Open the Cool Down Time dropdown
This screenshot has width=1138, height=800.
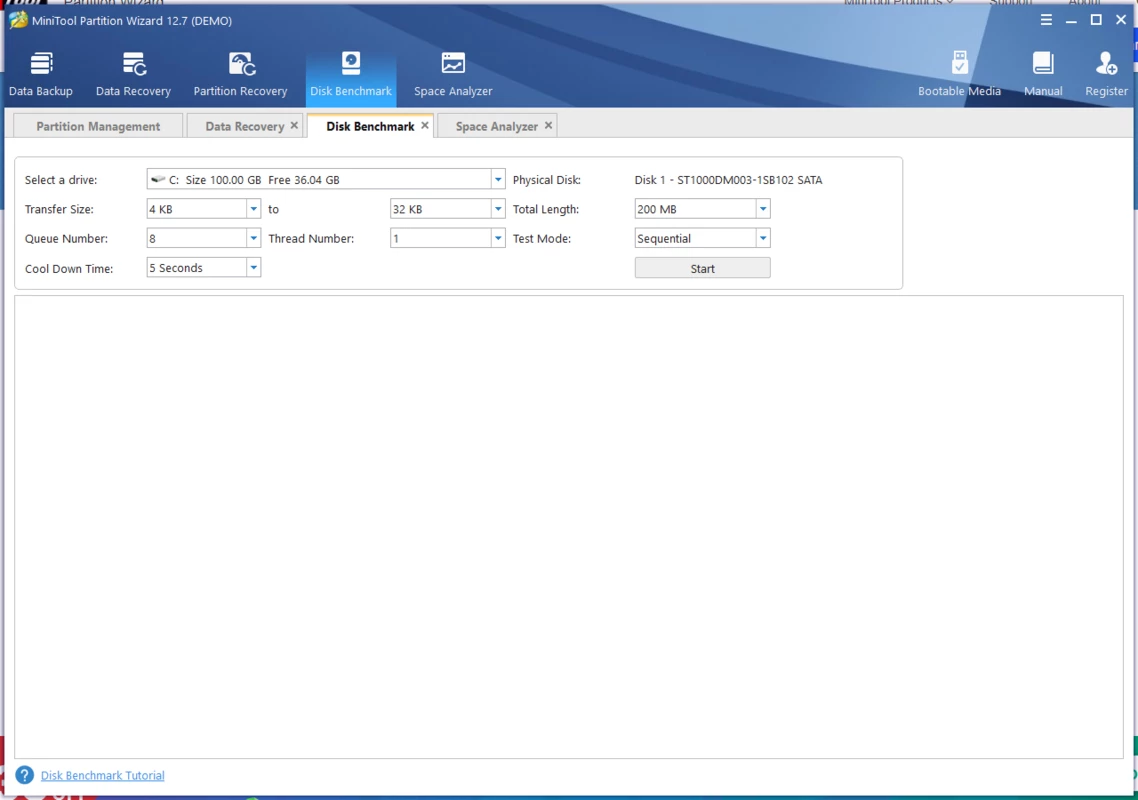pyautogui.click(x=253, y=268)
